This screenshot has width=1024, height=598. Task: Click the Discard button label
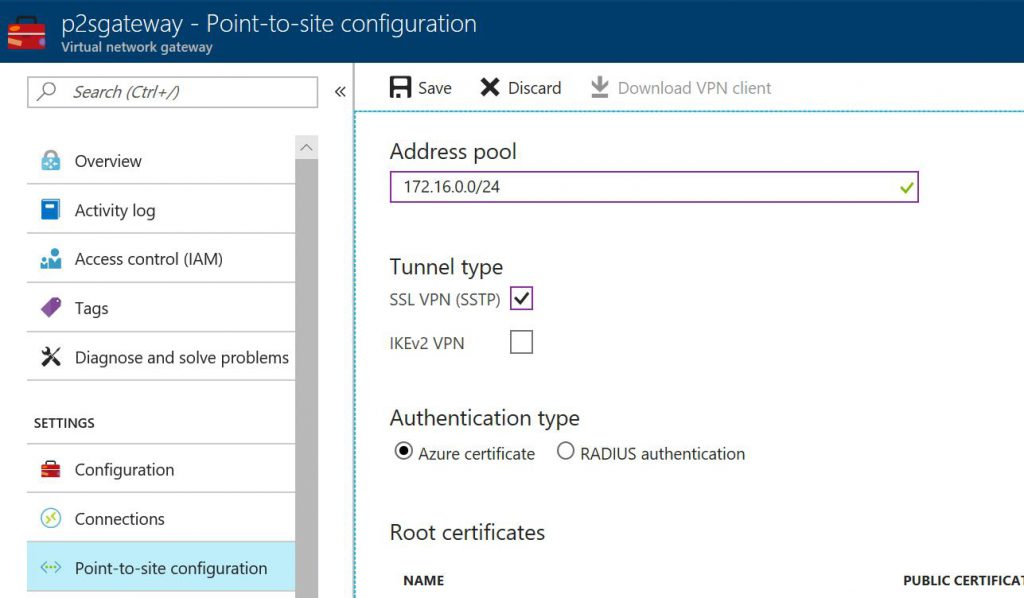pyautogui.click(x=534, y=88)
